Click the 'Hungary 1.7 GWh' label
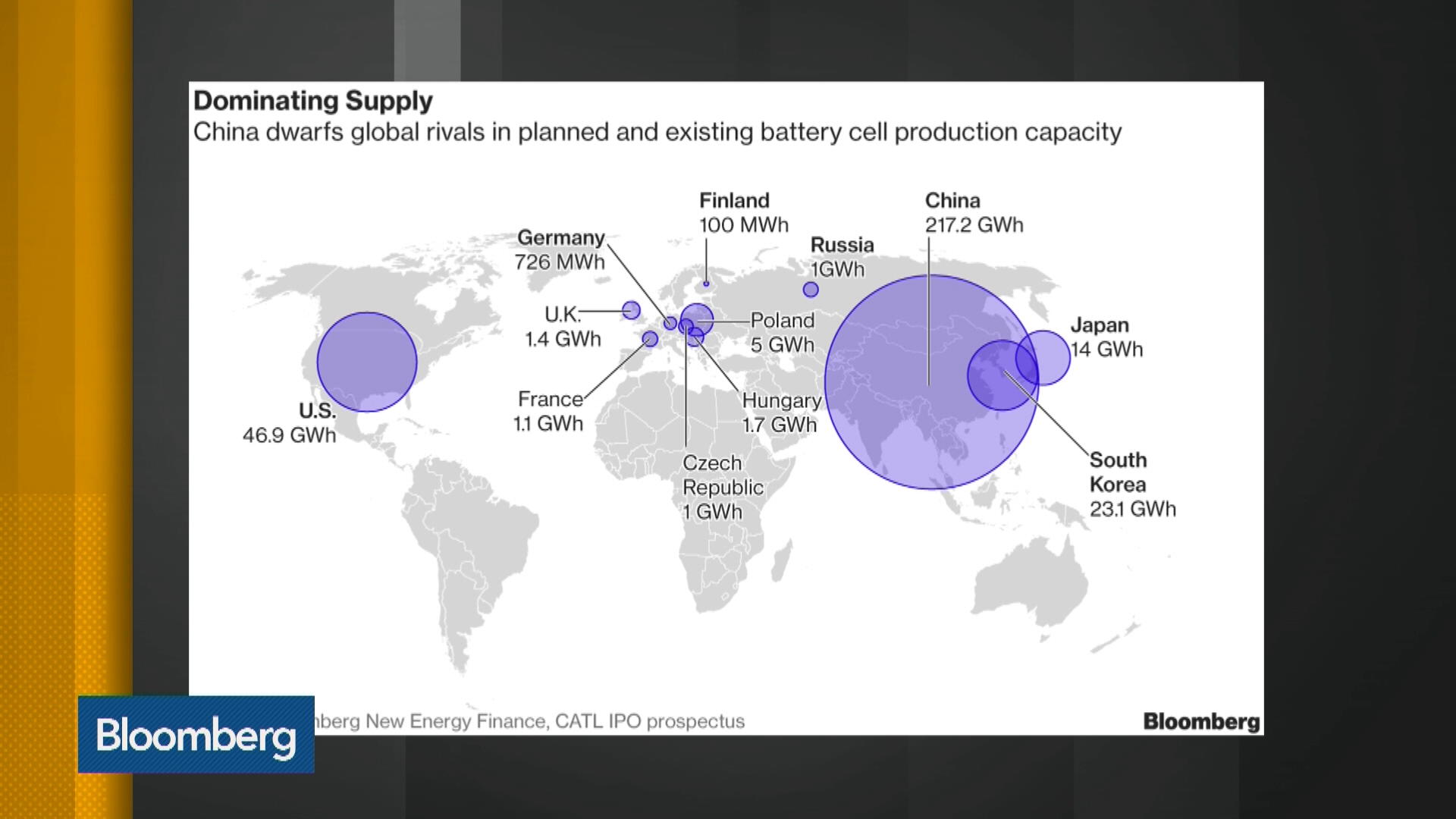This screenshot has width=1456, height=819. 781,413
